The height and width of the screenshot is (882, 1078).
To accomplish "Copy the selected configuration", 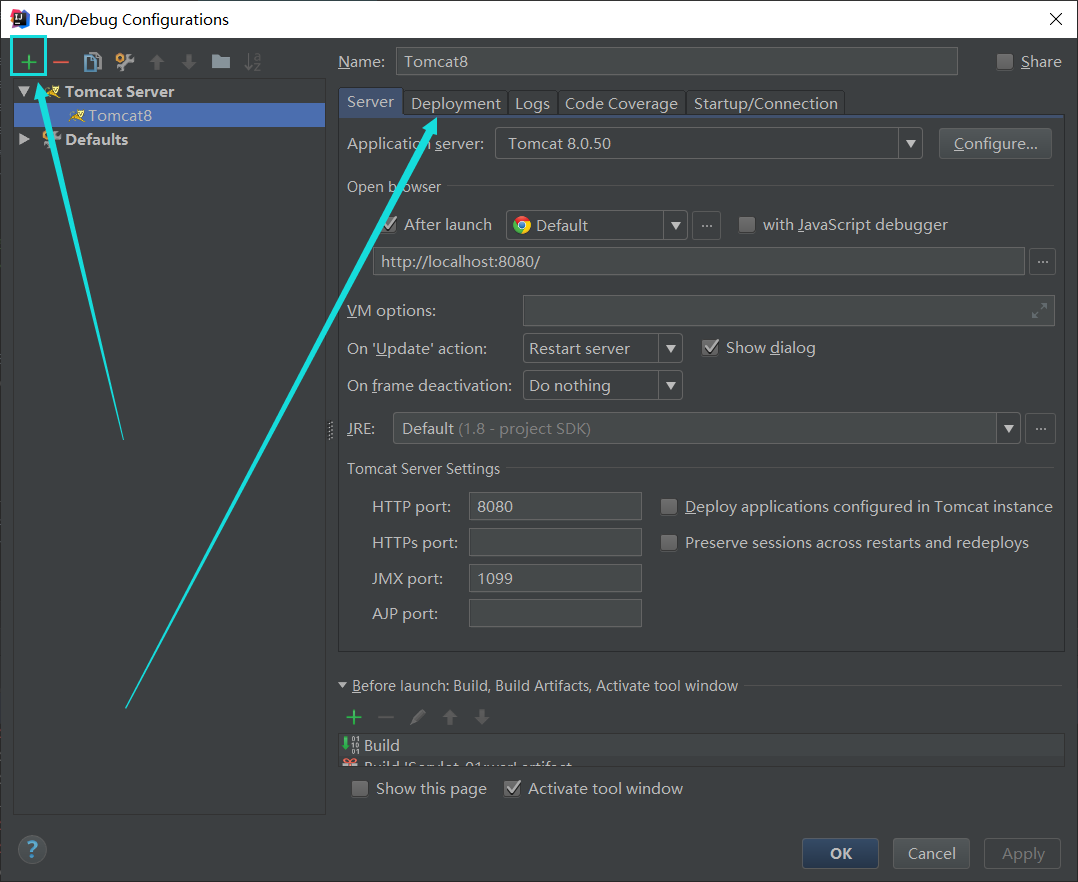I will [x=92, y=63].
